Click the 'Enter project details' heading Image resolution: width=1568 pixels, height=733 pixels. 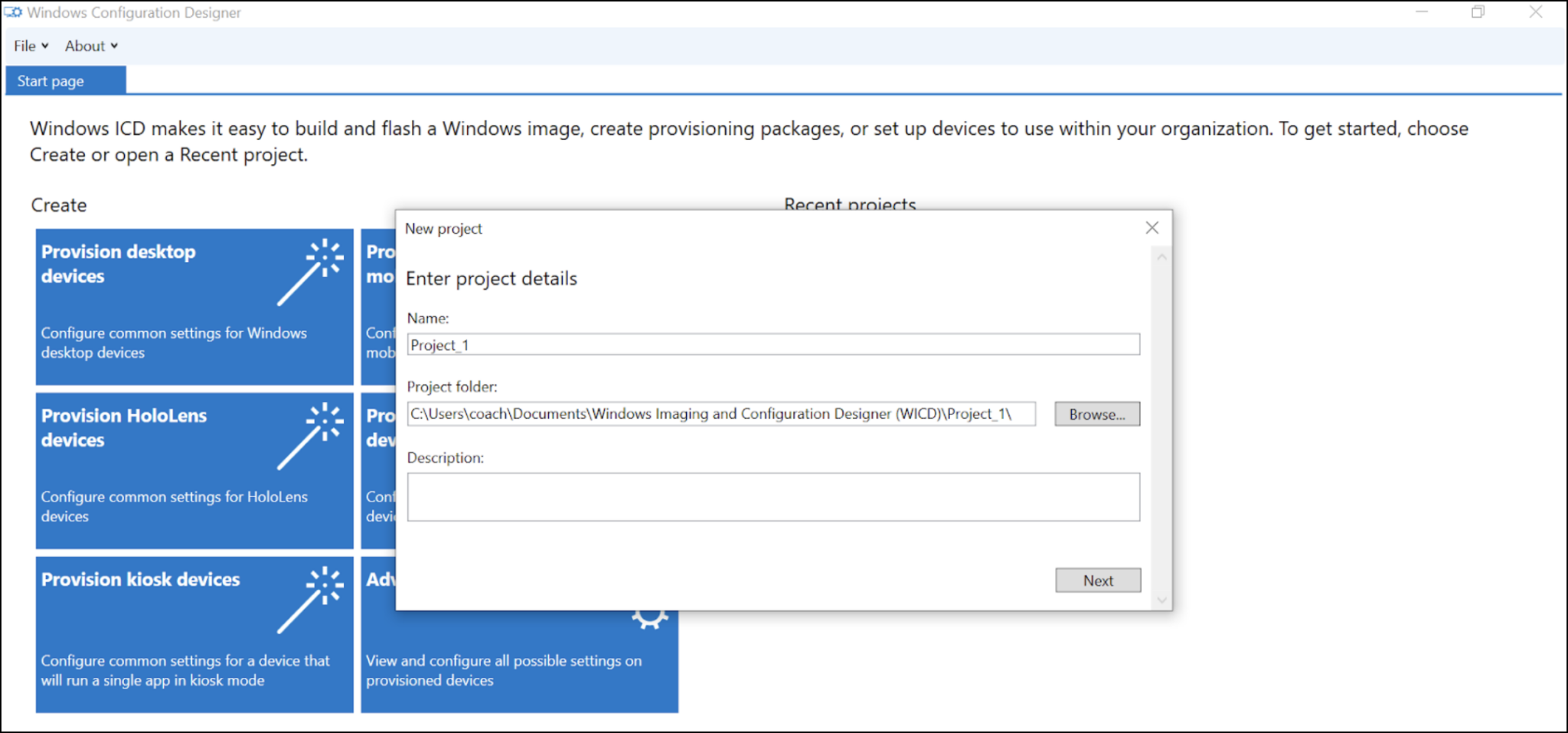[x=492, y=279]
